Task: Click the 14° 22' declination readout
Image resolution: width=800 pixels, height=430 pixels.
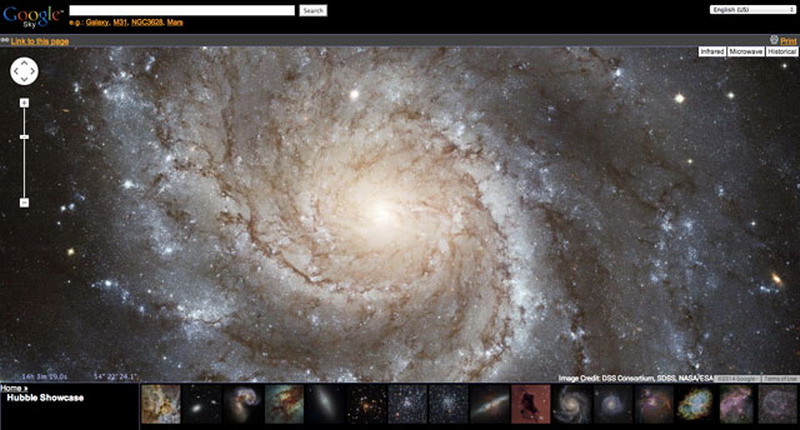Action: (116, 377)
